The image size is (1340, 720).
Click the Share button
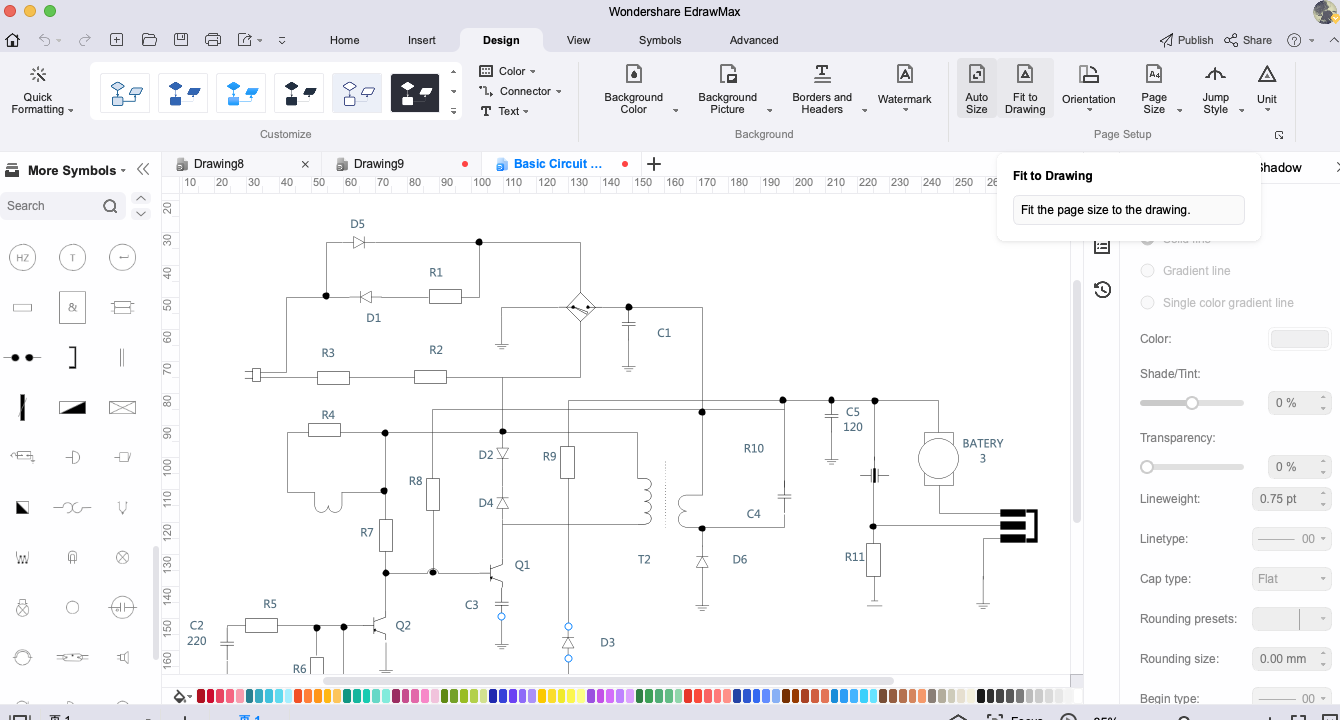tap(1248, 40)
